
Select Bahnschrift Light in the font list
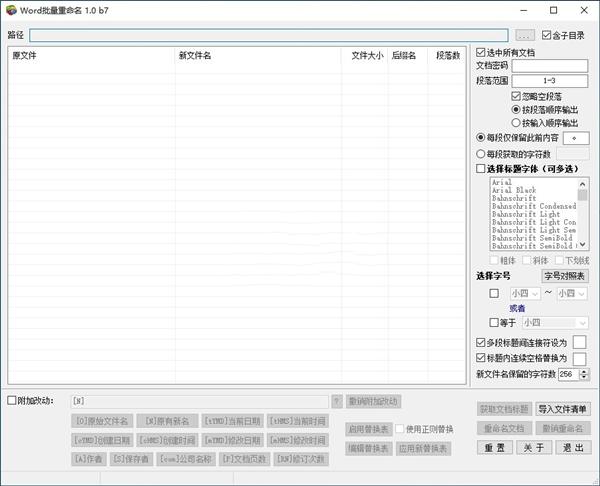(x=534, y=214)
